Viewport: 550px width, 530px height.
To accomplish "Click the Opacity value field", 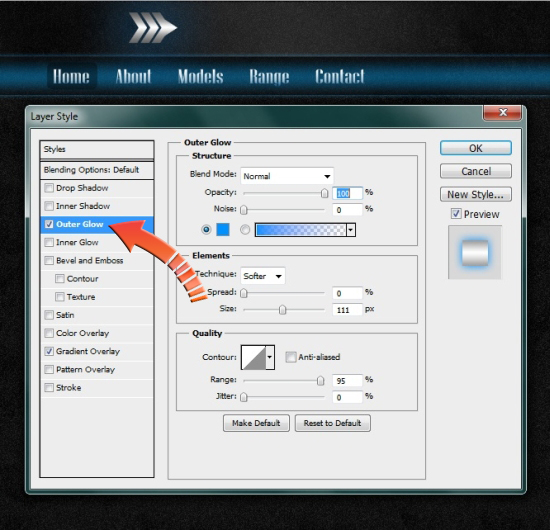I will point(347,193).
